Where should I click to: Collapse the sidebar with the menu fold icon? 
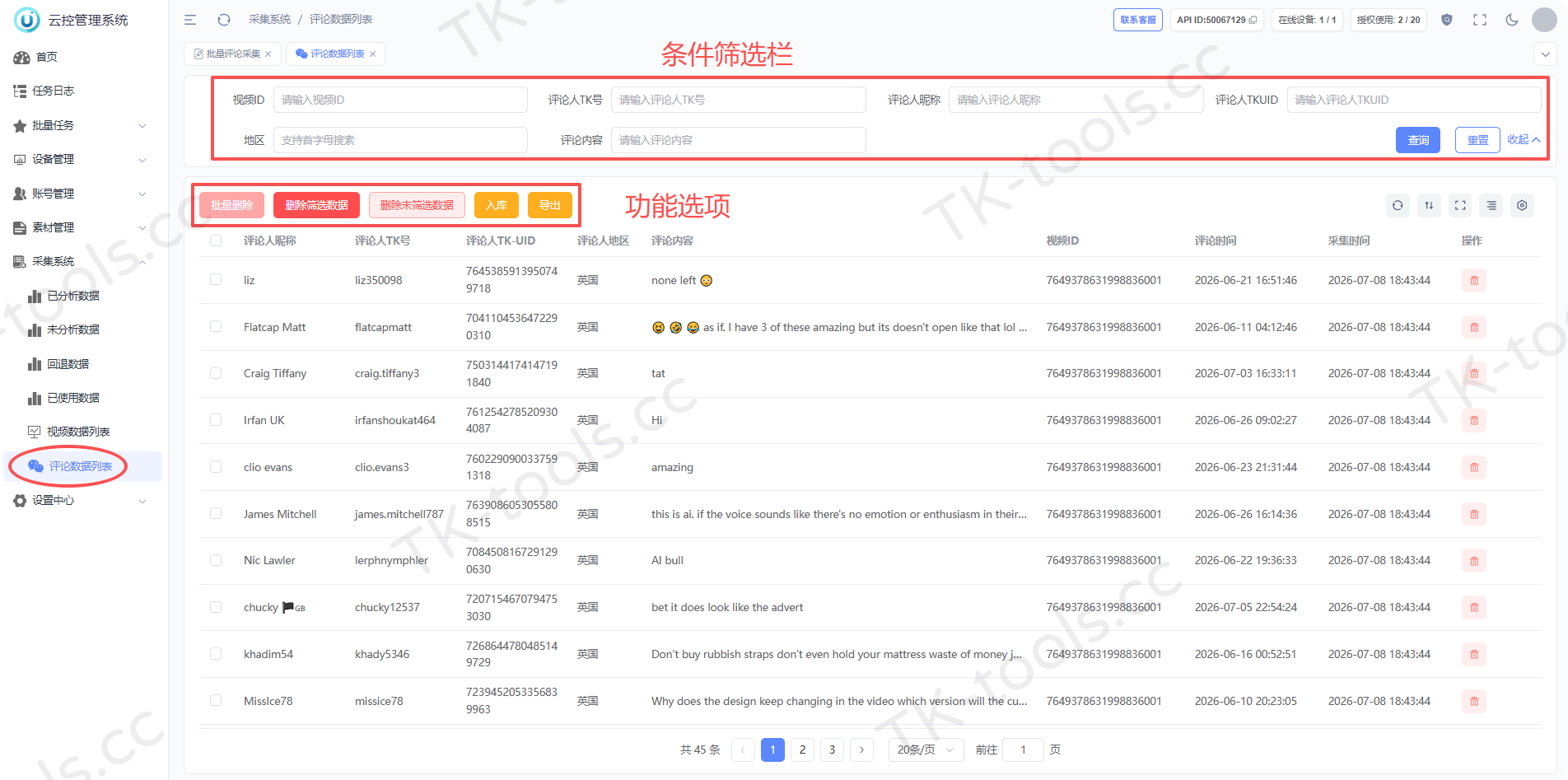tap(190, 20)
